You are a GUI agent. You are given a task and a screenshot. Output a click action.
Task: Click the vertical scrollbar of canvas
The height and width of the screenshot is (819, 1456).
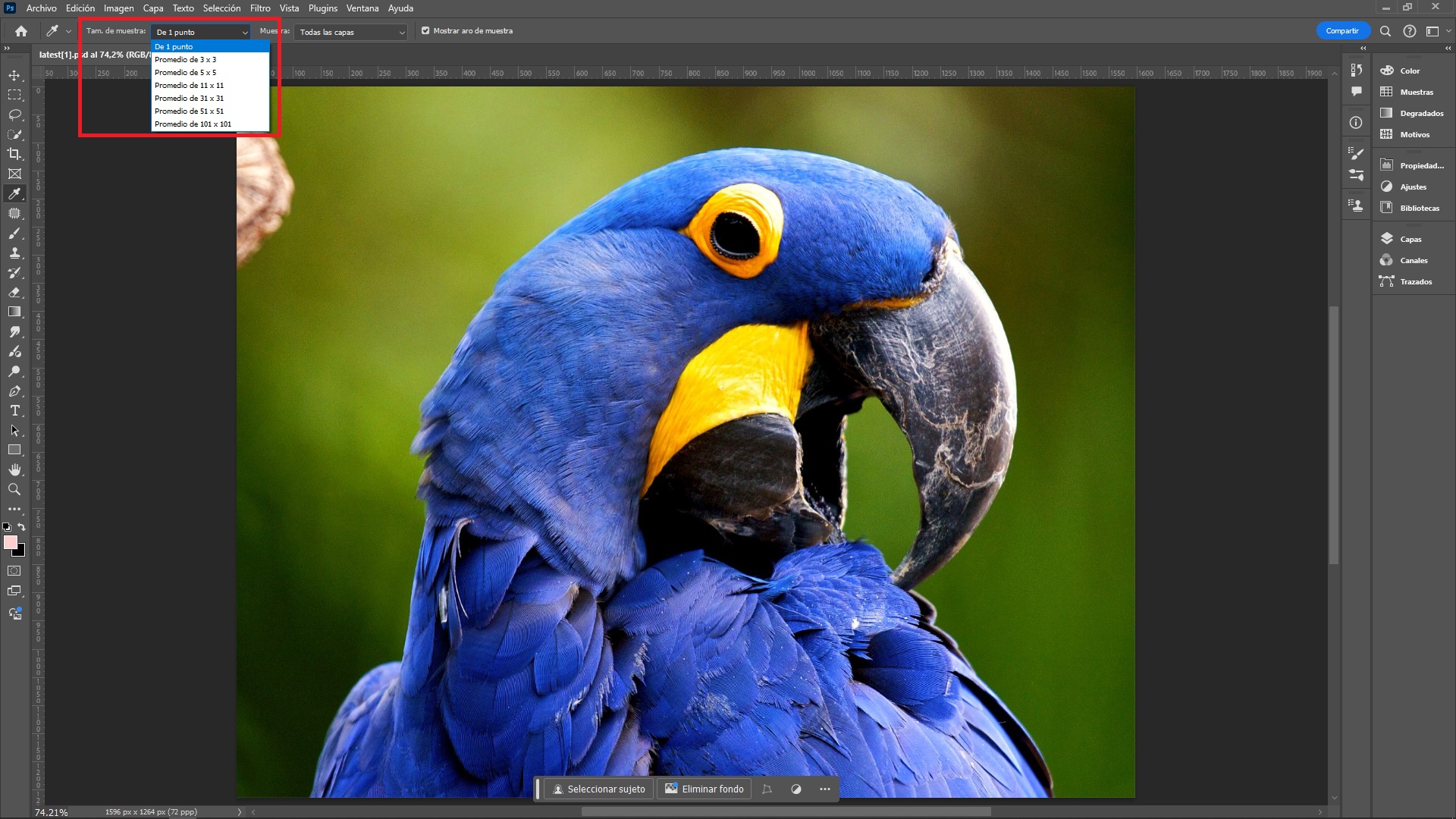tap(1334, 435)
